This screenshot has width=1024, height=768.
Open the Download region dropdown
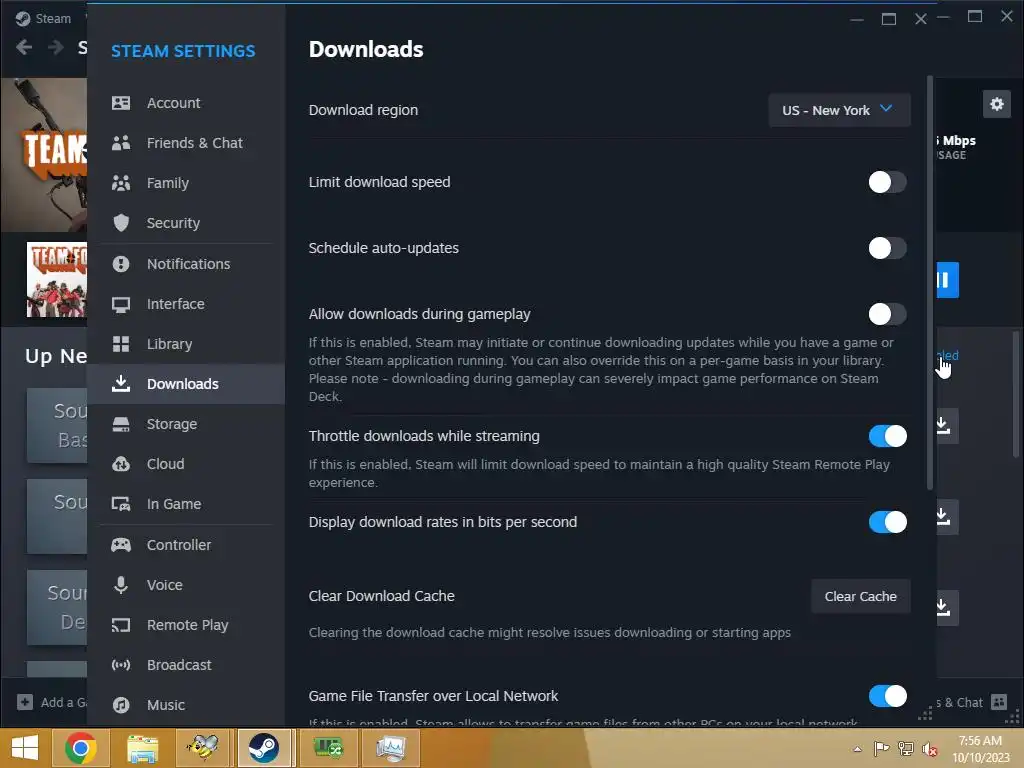click(x=839, y=110)
